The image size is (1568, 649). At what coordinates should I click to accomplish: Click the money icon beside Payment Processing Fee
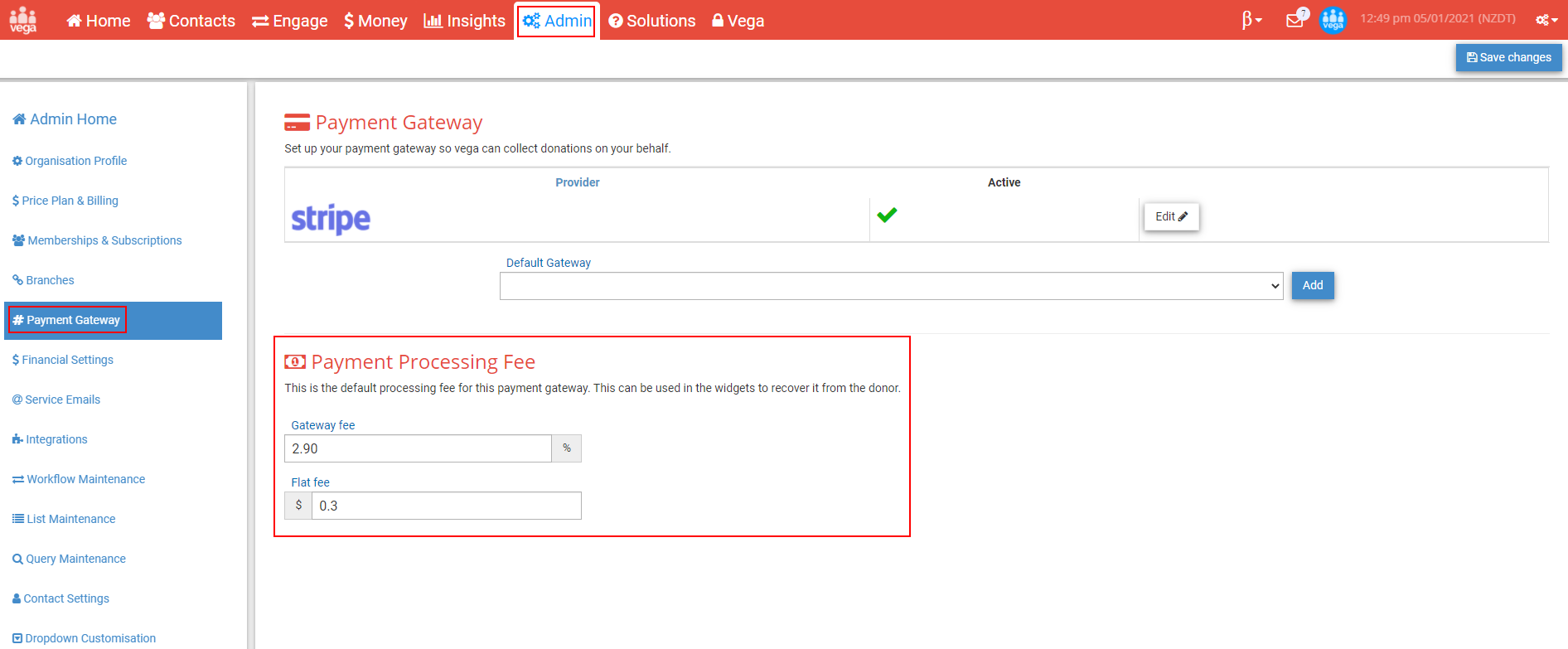click(295, 362)
